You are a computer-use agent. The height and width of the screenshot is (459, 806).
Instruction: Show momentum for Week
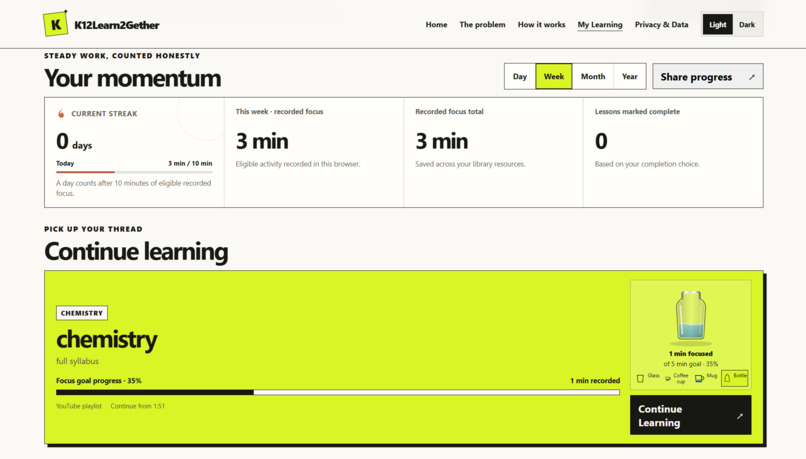click(x=554, y=76)
